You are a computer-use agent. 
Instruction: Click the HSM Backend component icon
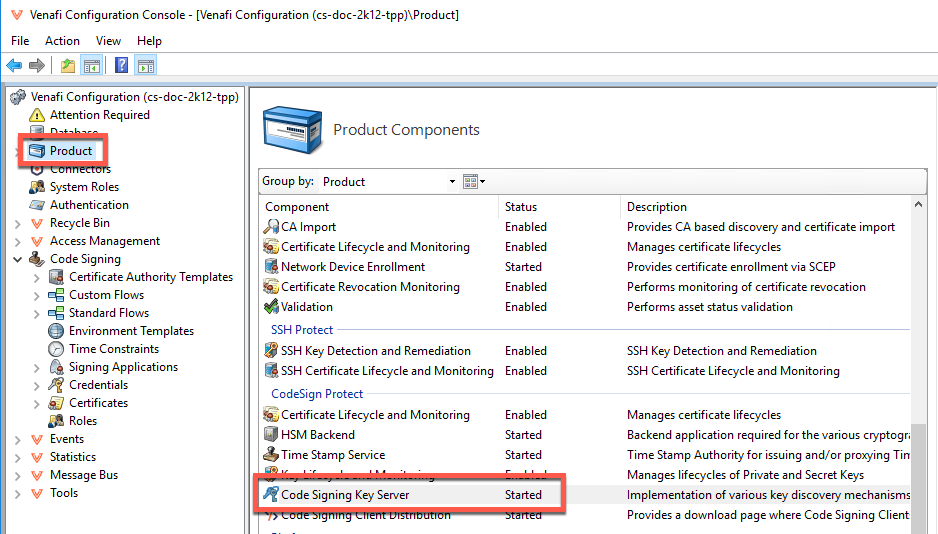271,435
